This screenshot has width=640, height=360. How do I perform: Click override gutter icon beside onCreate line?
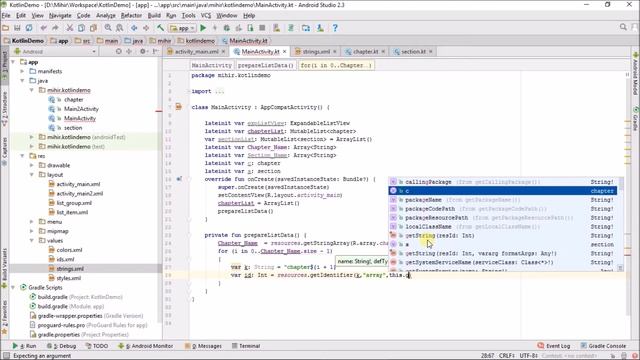(x=179, y=179)
